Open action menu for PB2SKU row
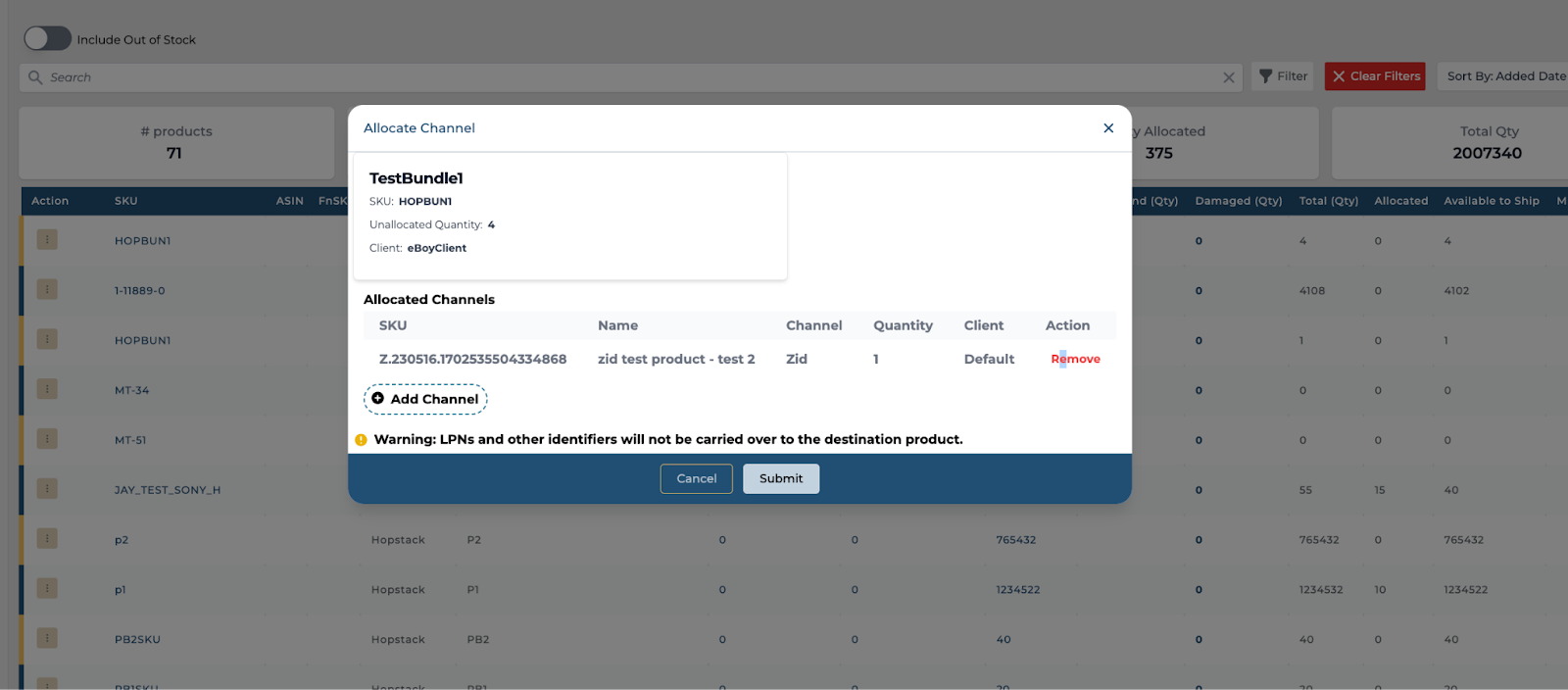The height and width of the screenshot is (690, 1568). point(47,639)
